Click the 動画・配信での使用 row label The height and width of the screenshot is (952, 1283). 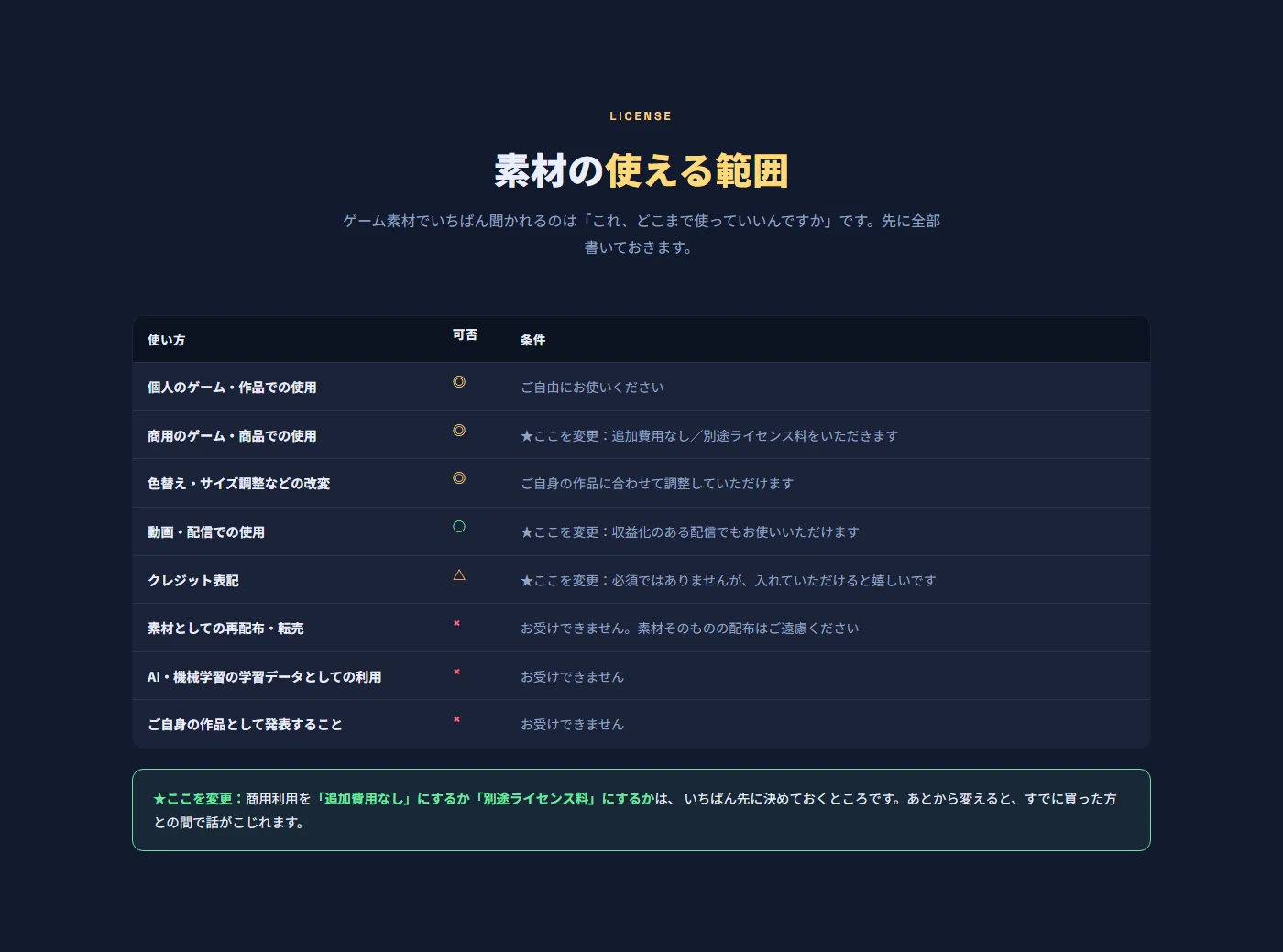coord(206,532)
